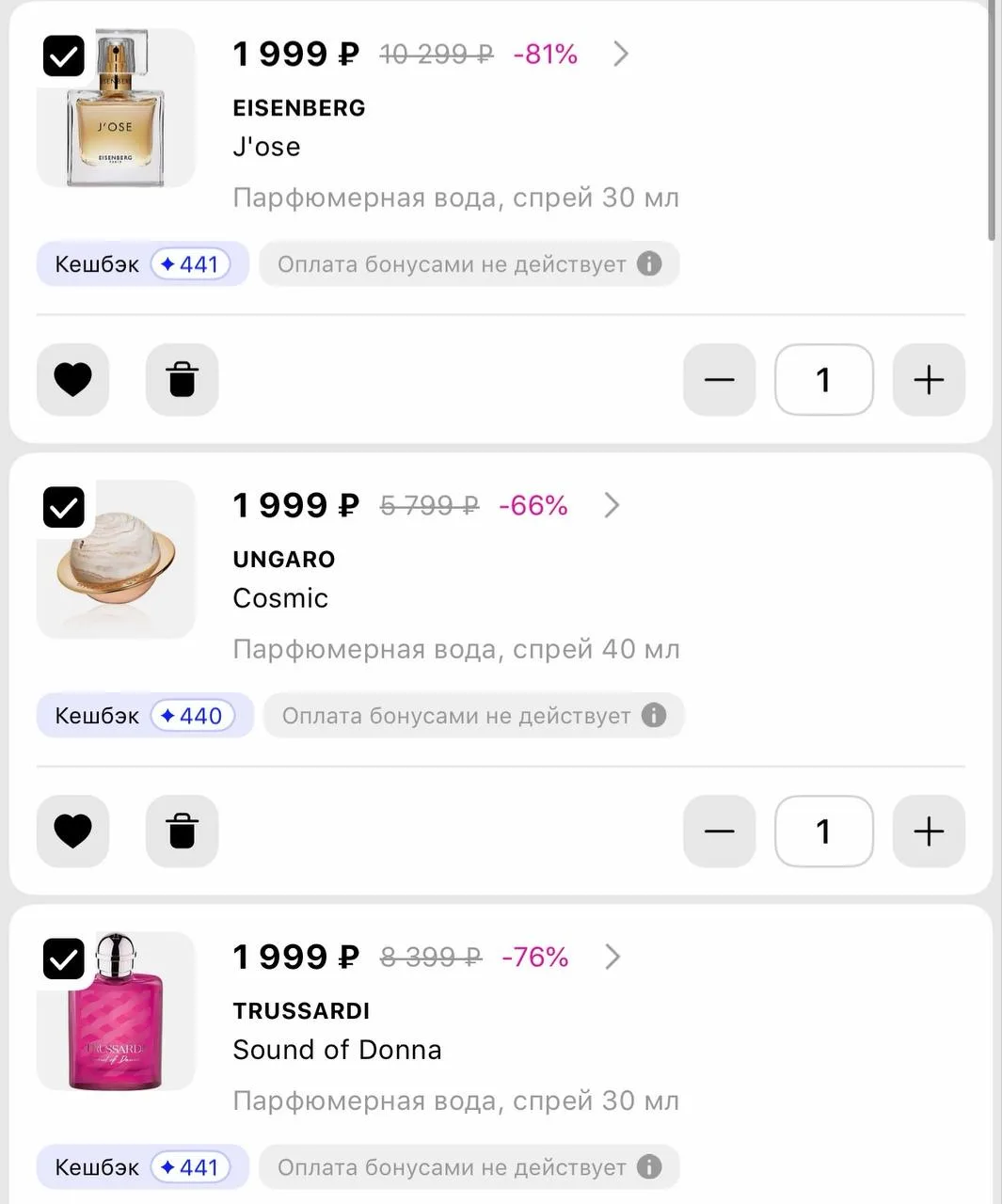Expand price details chevron next to -76%
Image resolution: width=1002 pixels, height=1204 pixels.
612,957
